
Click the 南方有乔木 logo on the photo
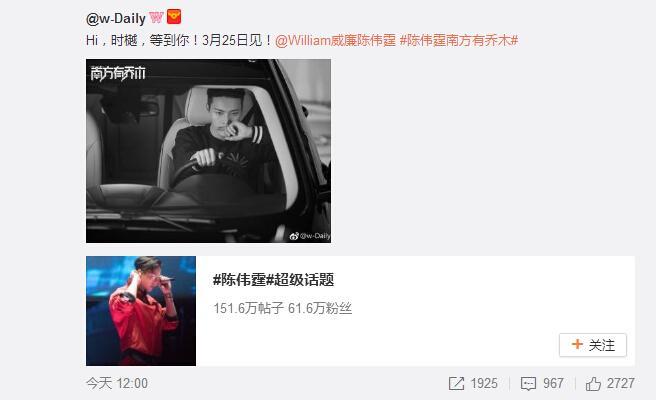tap(118, 74)
